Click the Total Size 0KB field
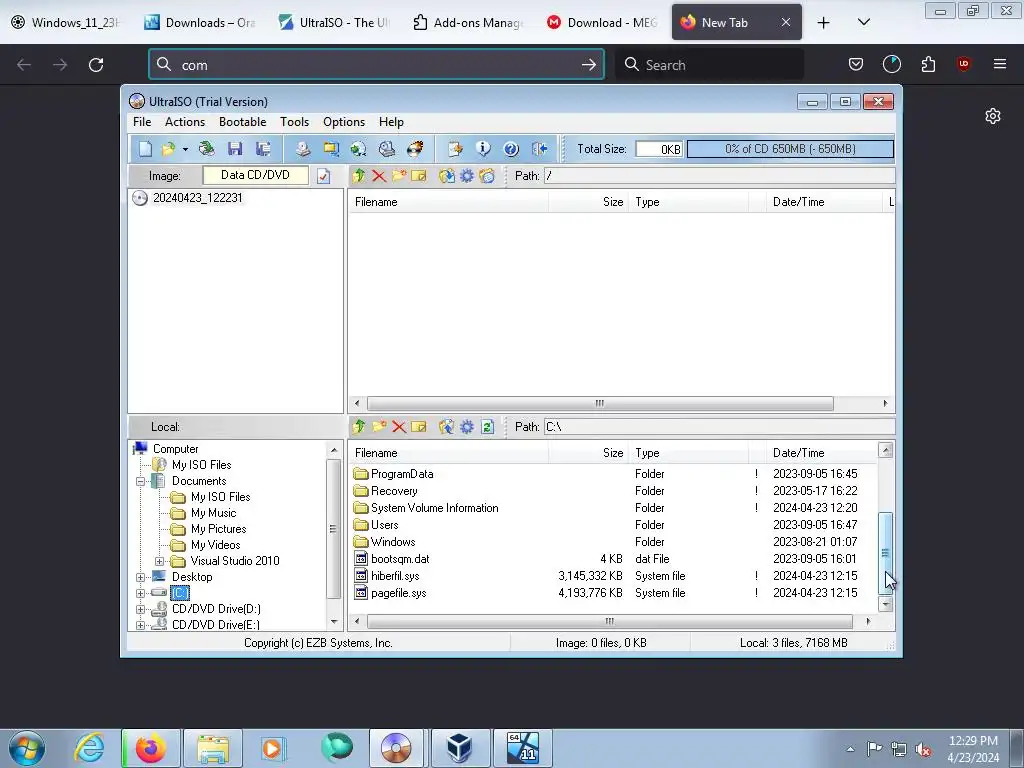 click(x=659, y=150)
